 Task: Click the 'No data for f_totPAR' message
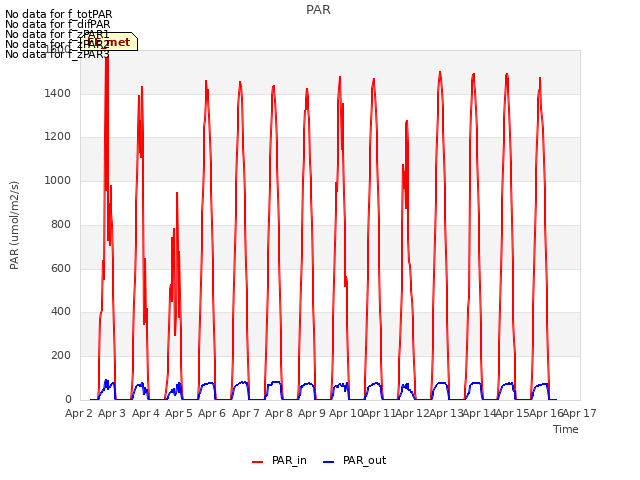click(x=58, y=14)
